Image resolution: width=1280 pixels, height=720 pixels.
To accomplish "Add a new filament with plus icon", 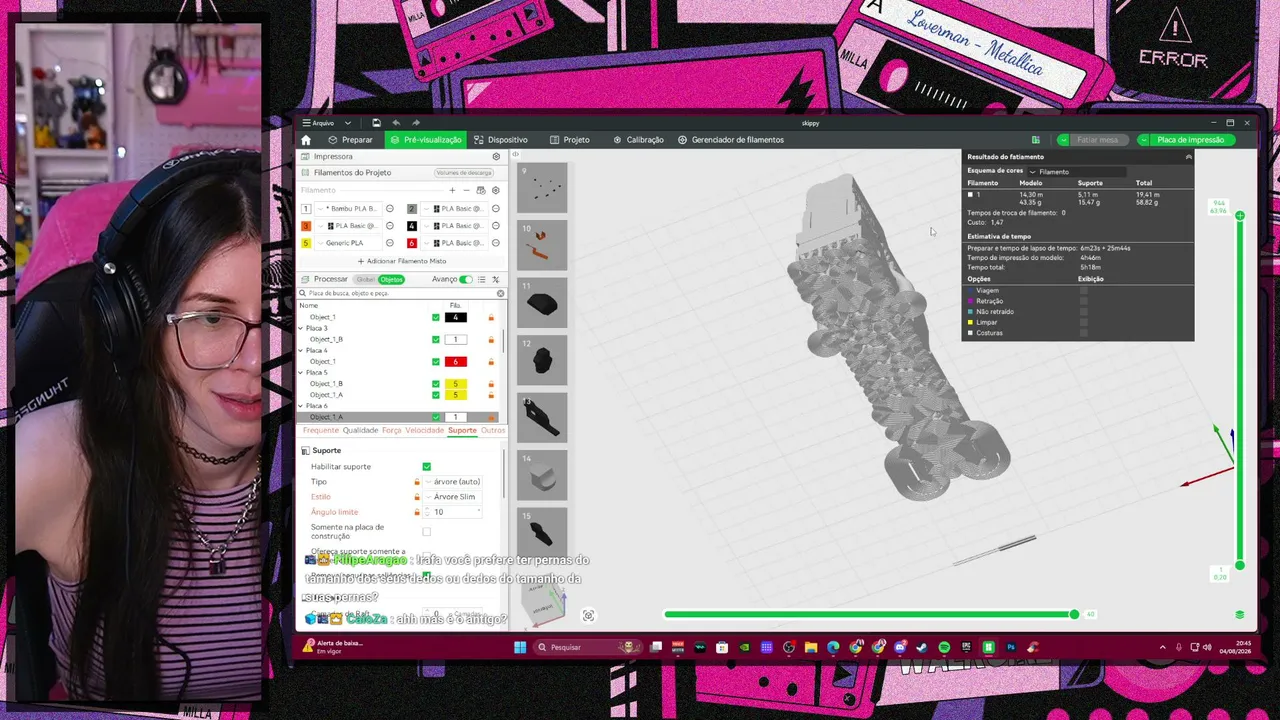I will pos(452,190).
